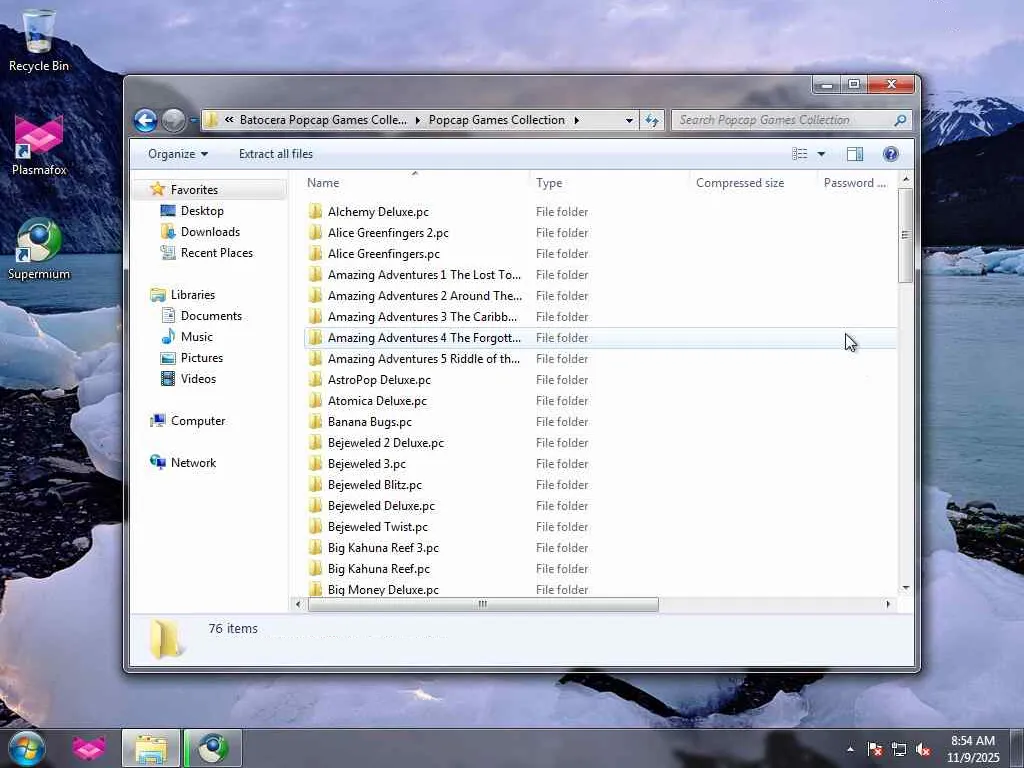
Task: Click the Action Center flag tray icon
Action: coord(875,750)
